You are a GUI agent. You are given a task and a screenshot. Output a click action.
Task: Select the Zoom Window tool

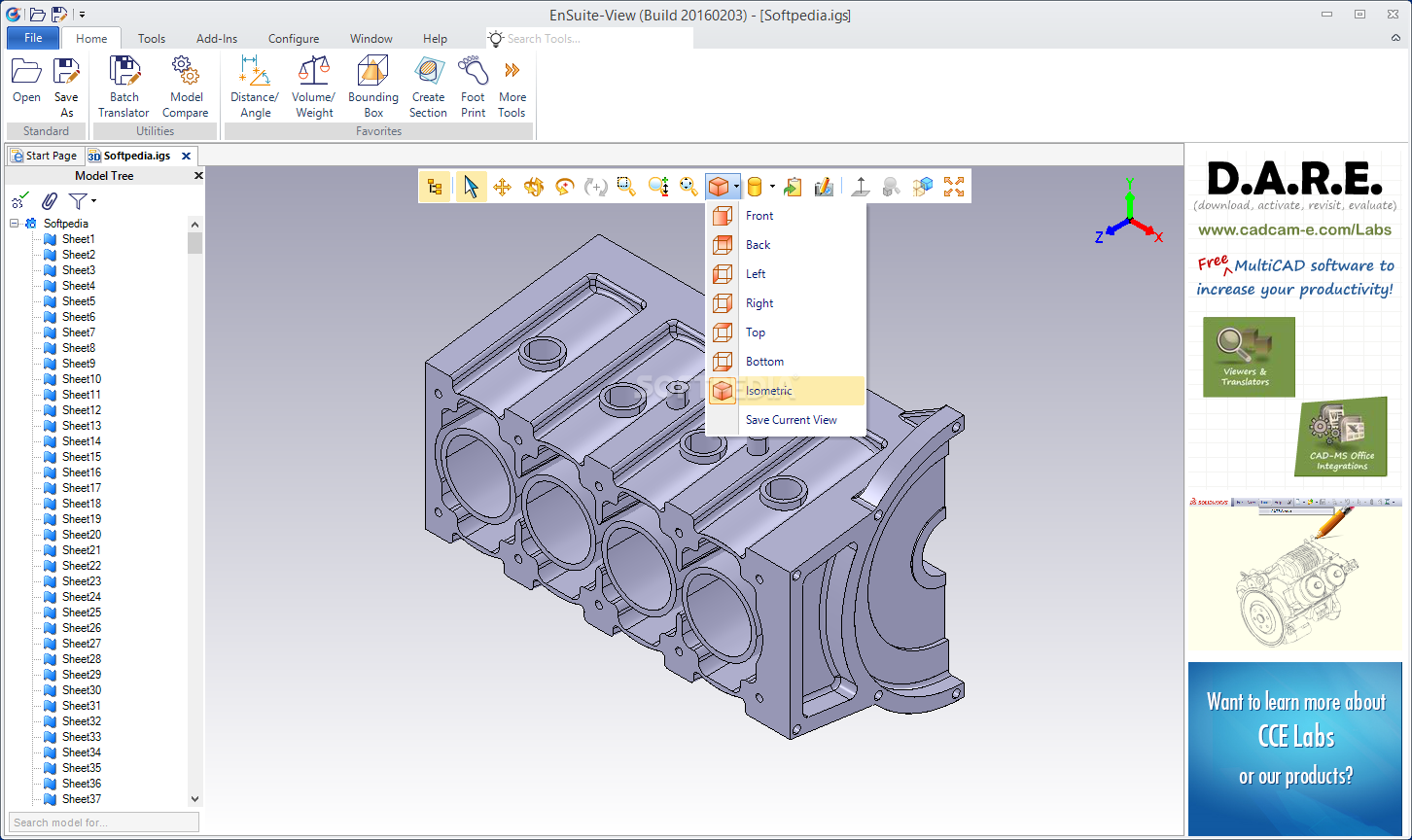[x=627, y=187]
